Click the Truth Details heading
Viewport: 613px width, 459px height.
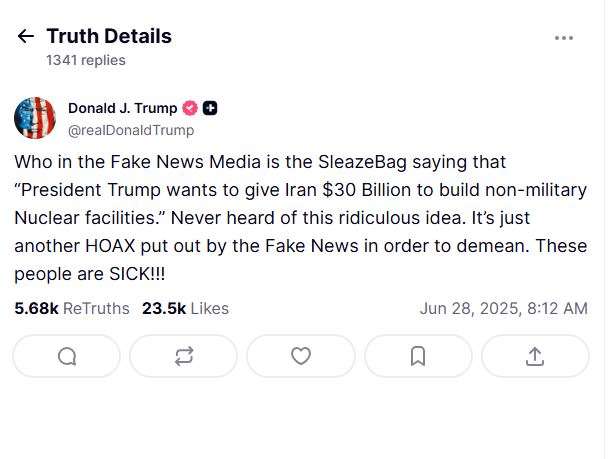click(109, 36)
